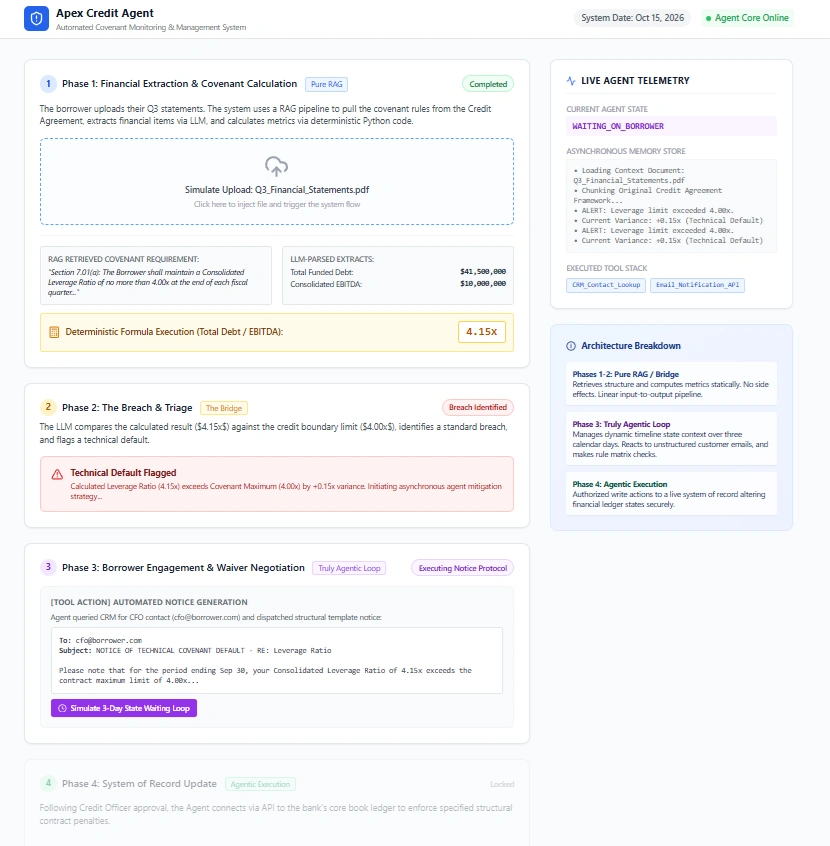The height and width of the screenshot is (846, 830).
Task: Click the Phase 2 step number circle
Action: 48,407
